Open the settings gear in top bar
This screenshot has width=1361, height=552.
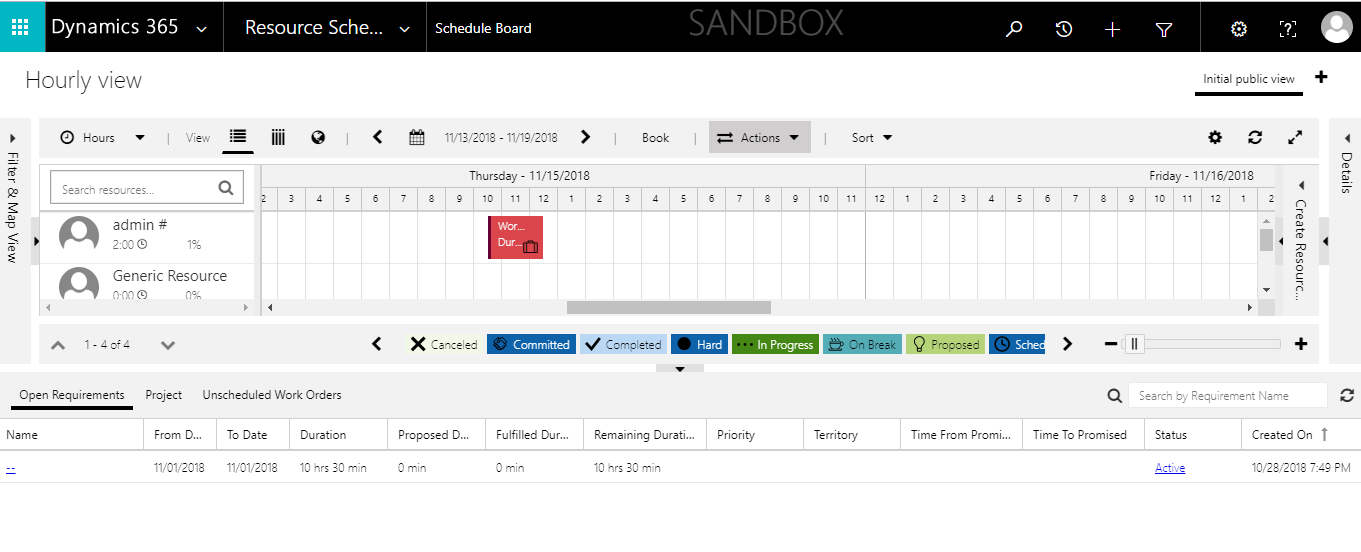[1239, 29]
